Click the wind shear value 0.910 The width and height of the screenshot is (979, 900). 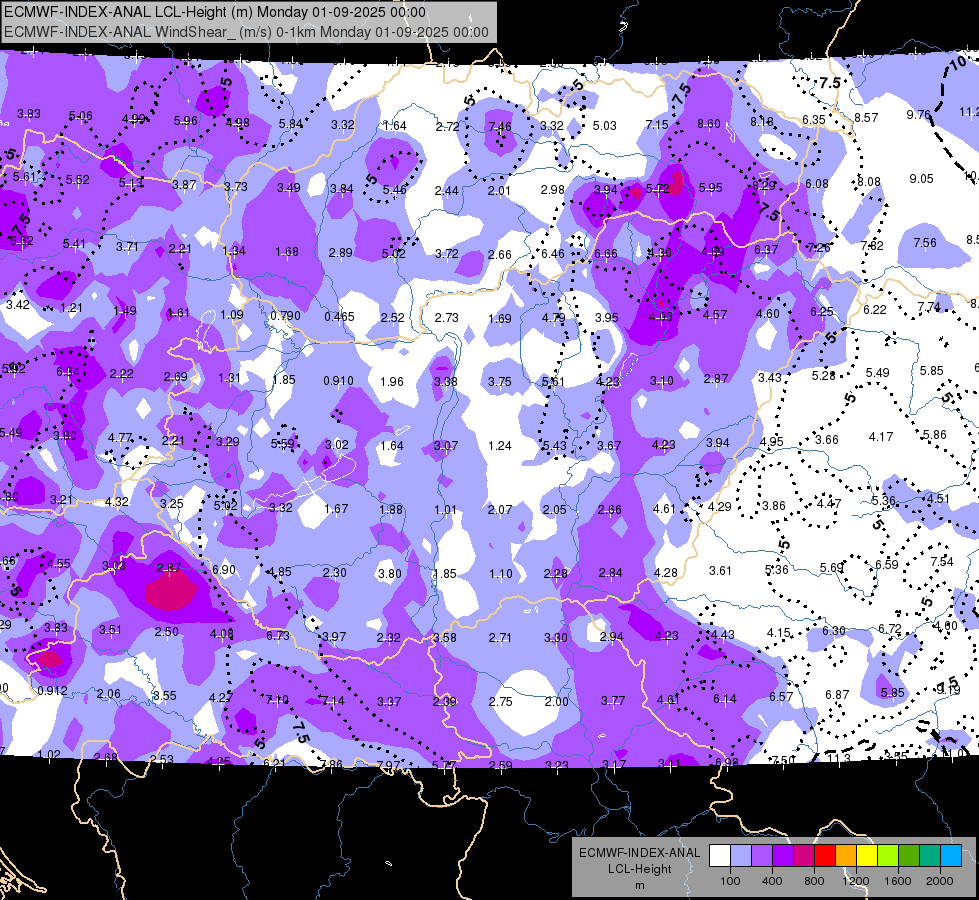[x=338, y=380]
